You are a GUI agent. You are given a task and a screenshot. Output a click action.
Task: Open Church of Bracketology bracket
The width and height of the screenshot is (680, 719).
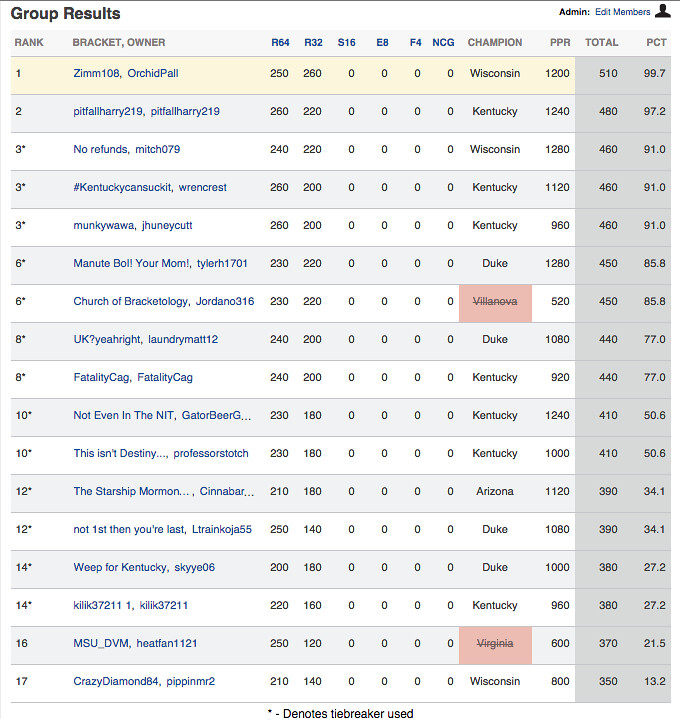[x=131, y=302]
